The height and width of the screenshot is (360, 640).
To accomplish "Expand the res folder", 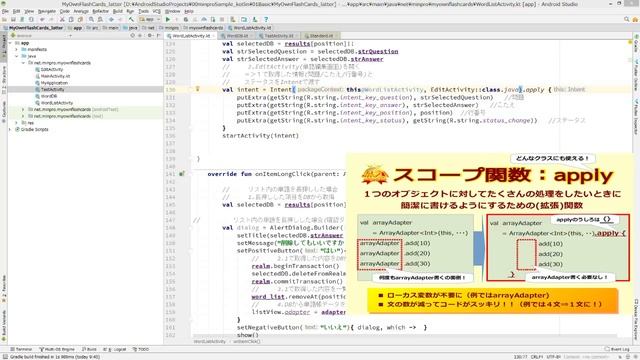I will pyautogui.click(x=17, y=122).
